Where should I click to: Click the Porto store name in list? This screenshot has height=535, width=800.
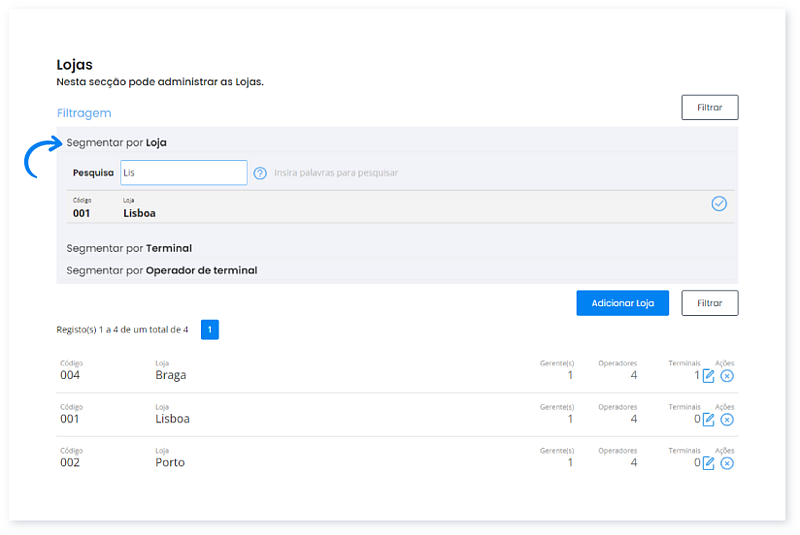(170, 463)
